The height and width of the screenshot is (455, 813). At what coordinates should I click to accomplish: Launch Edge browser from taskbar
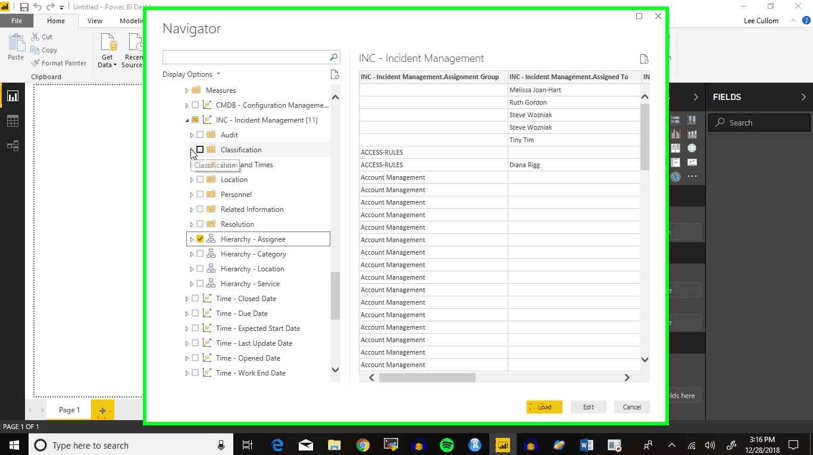pyautogui.click(x=277, y=445)
